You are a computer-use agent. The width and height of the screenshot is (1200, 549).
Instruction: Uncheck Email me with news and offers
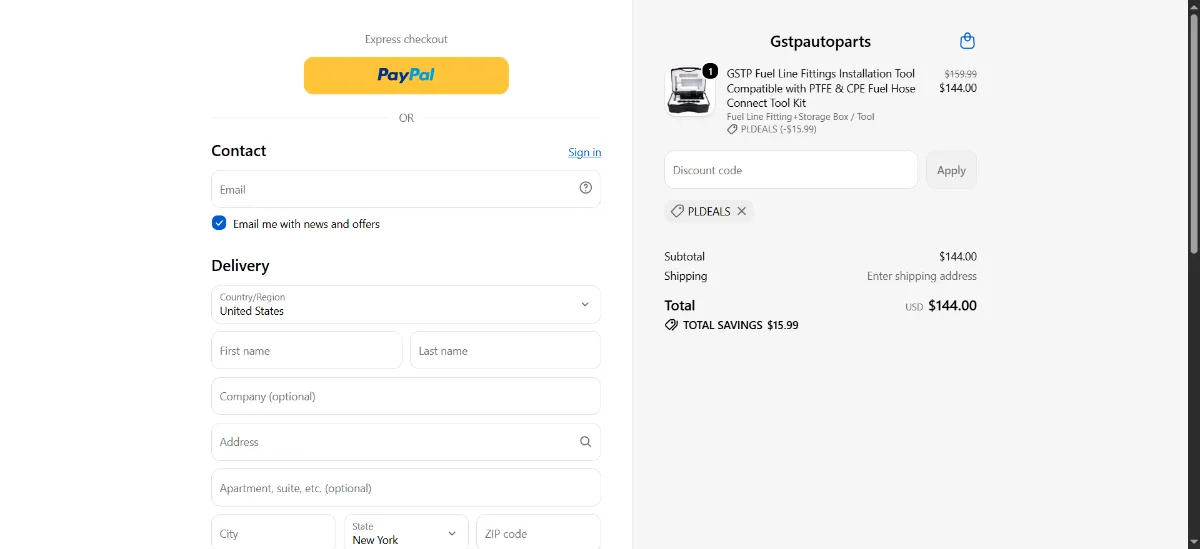219,223
